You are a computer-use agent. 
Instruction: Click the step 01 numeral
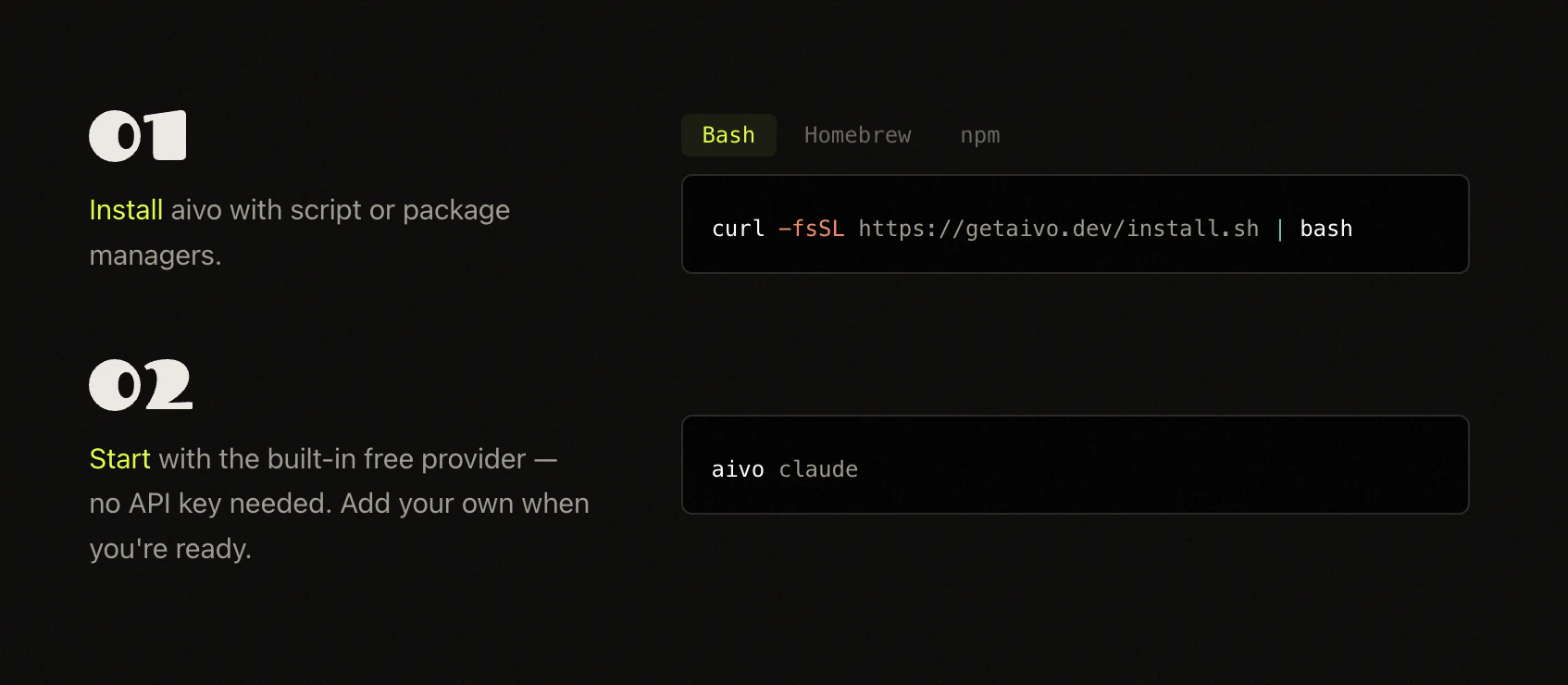pyautogui.click(x=137, y=135)
